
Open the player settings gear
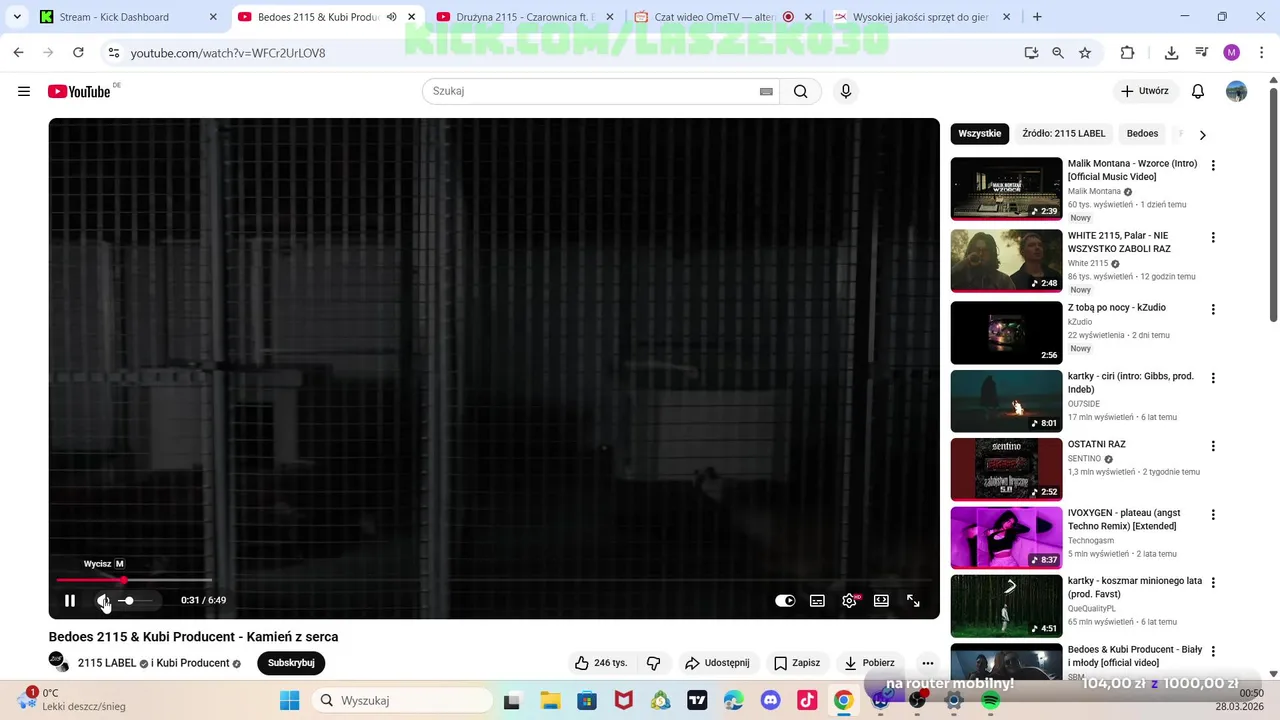[849, 601]
